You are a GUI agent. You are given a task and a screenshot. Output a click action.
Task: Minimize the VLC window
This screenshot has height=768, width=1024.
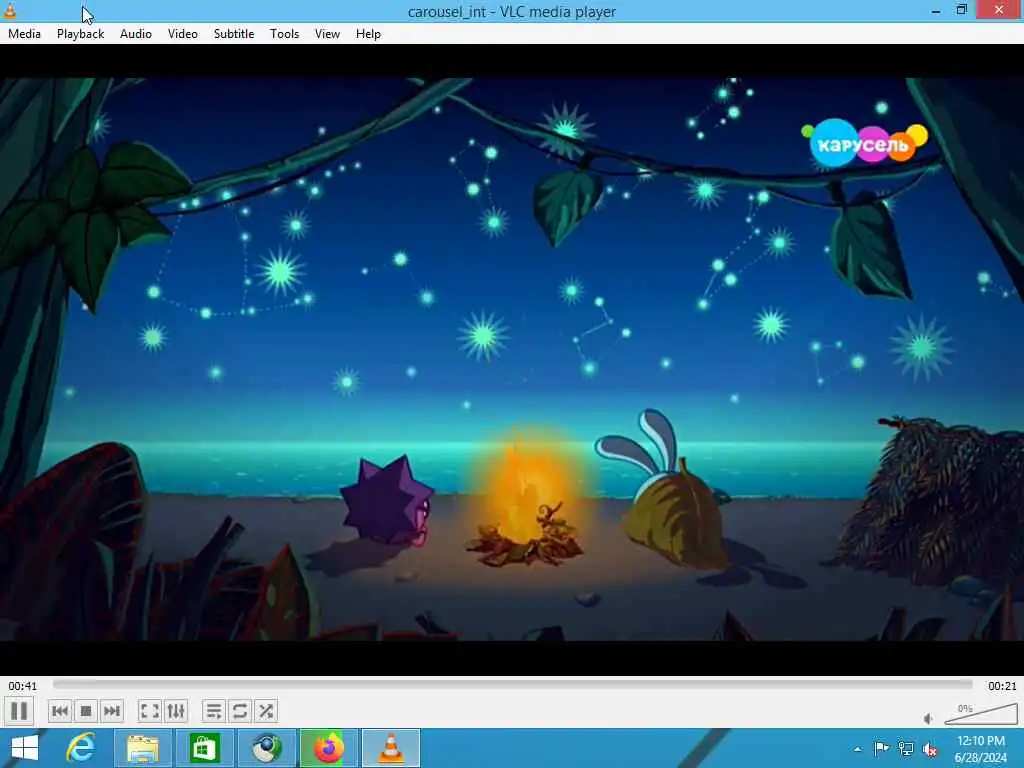pos(936,10)
